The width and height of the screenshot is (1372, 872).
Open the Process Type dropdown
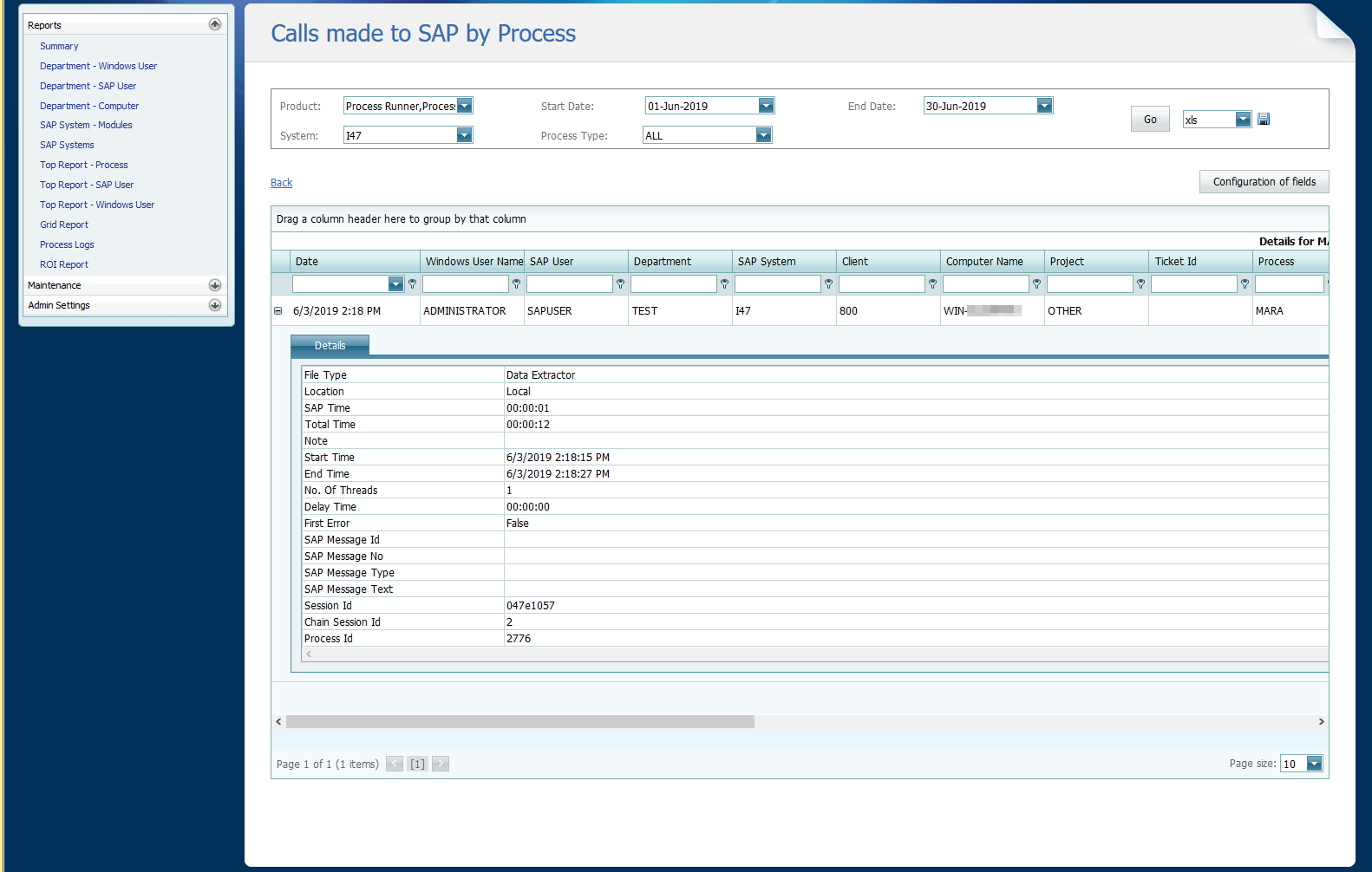[x=763, y=135]
